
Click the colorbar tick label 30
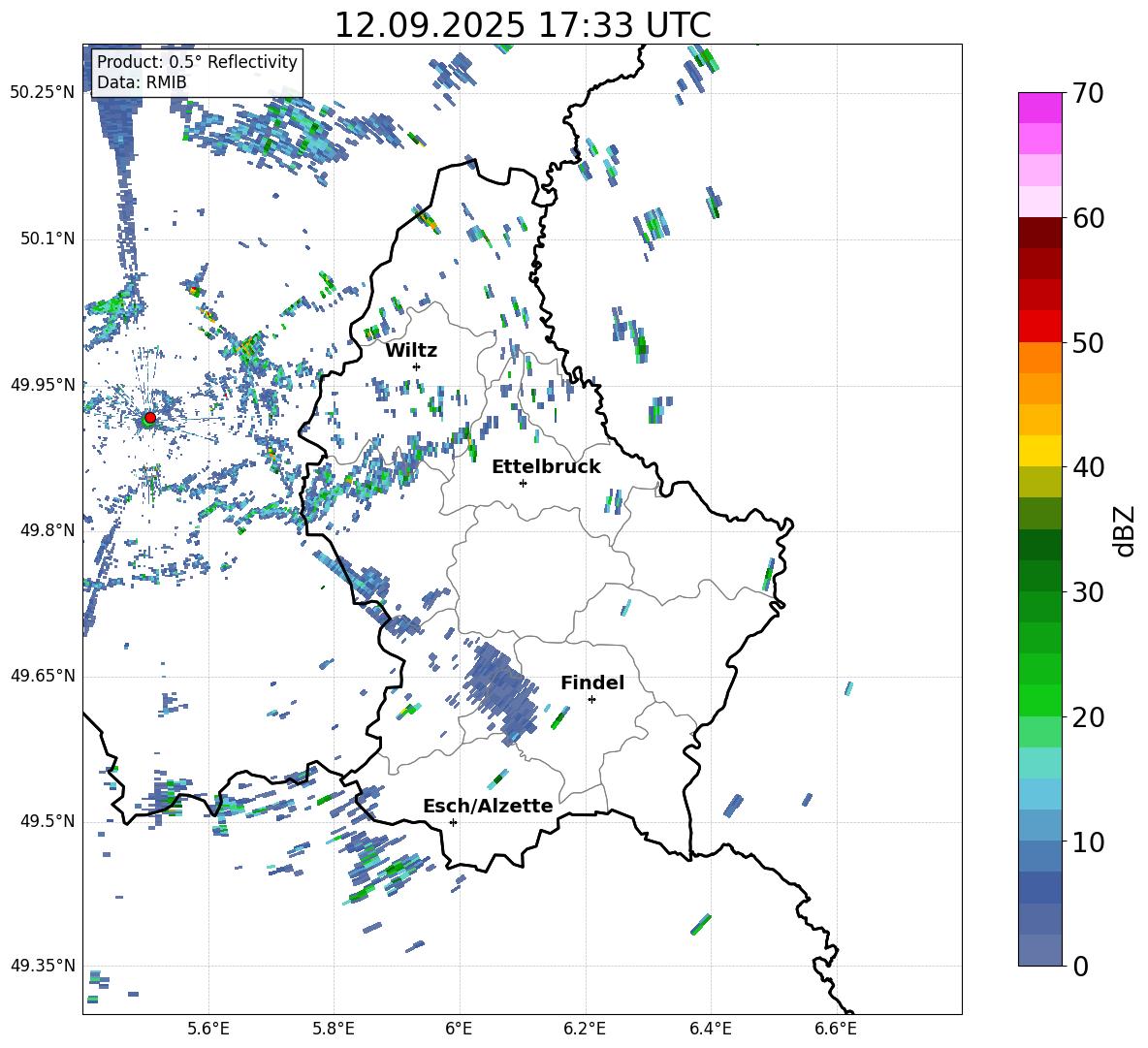pyautogui.click(x=1088, y=592)
